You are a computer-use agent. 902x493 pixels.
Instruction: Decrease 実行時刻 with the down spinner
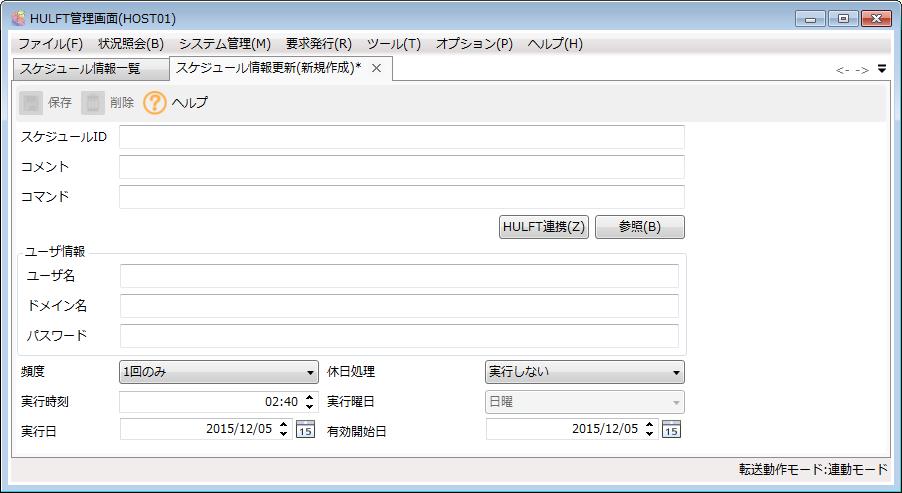309,407
